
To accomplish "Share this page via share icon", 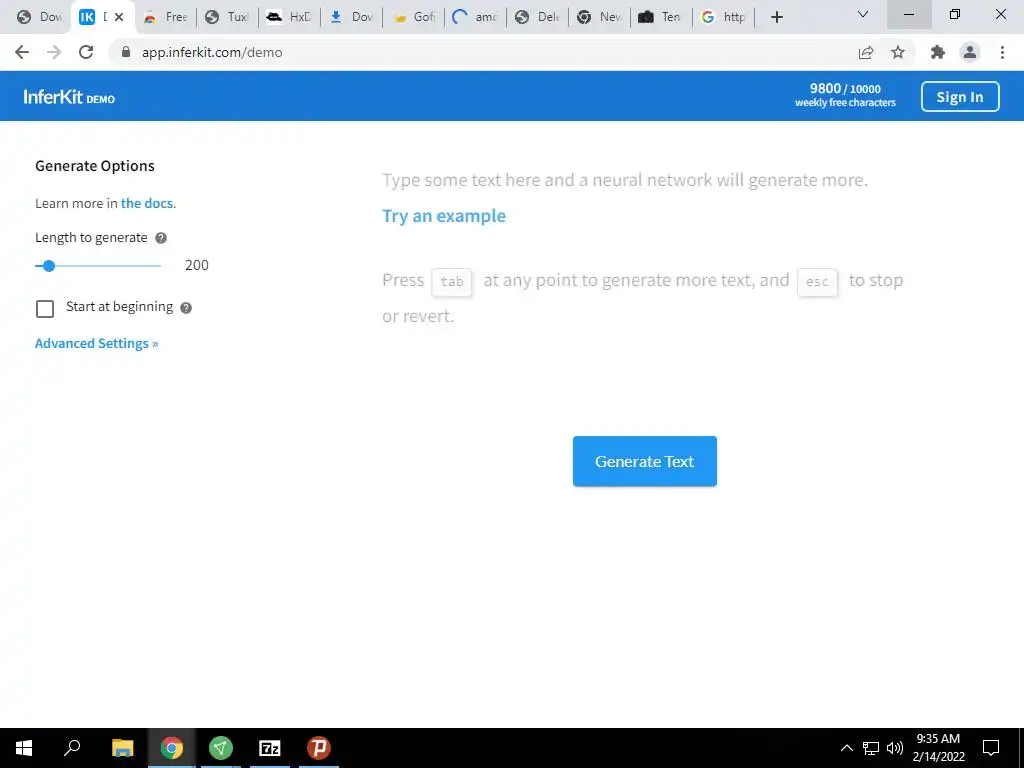I will click(x=866, y=52).
